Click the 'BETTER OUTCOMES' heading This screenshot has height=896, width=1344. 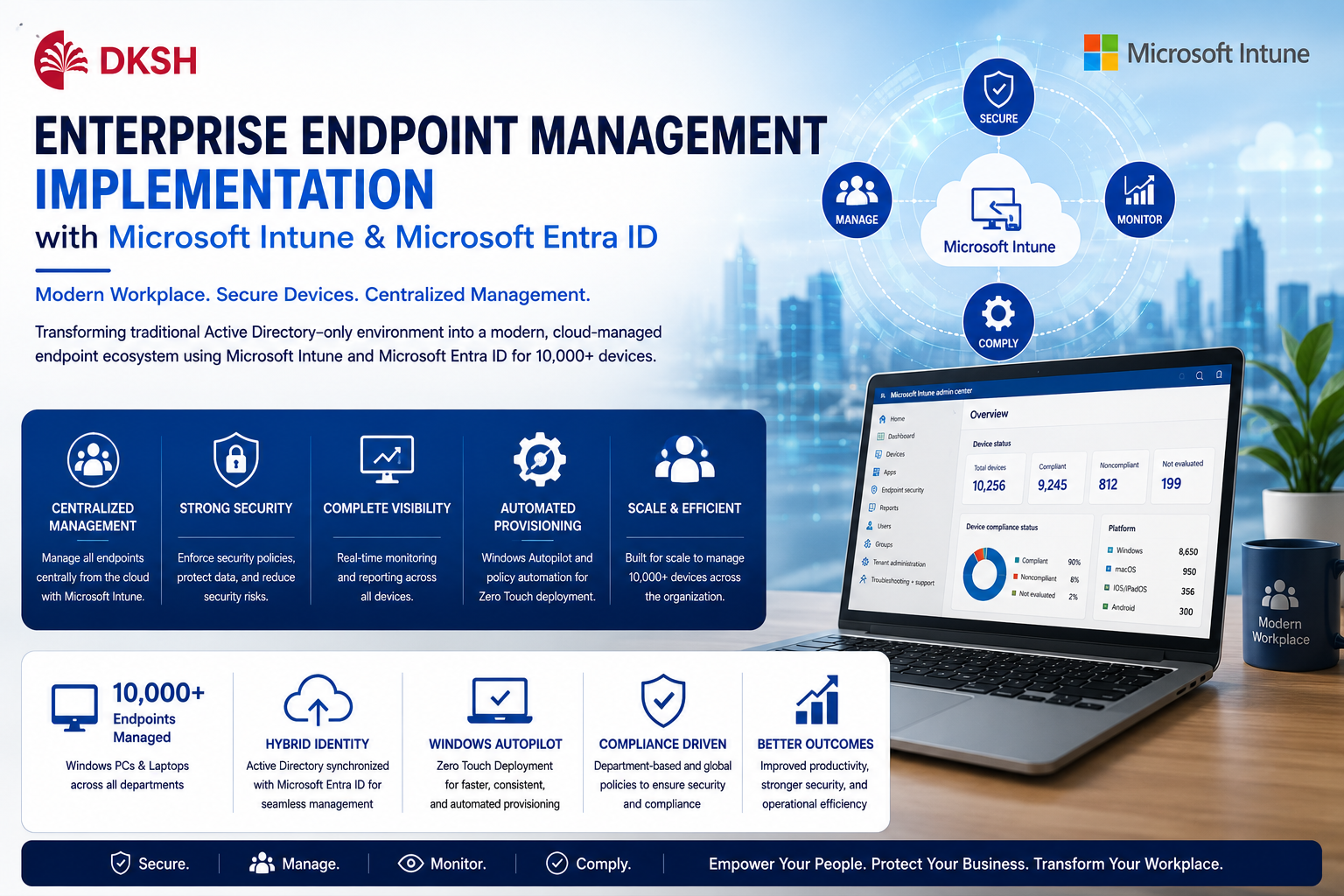[x=815, y=744]
